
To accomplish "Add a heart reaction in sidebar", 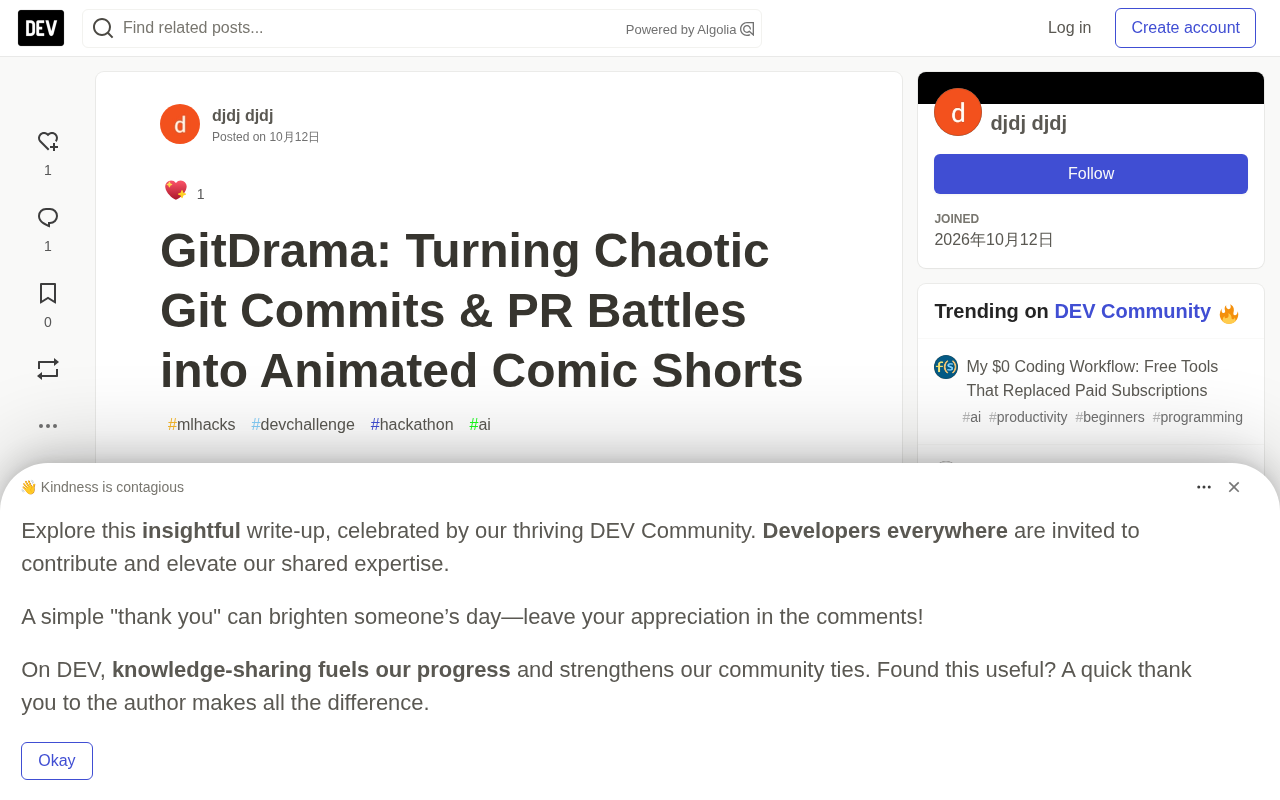I will (48, 142).
